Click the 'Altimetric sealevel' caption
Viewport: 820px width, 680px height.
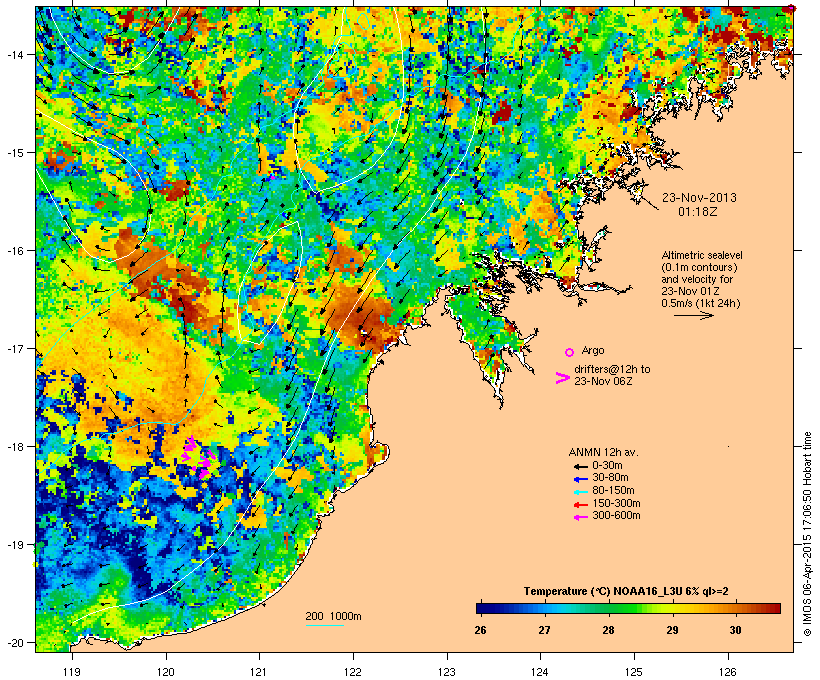(x=702, y=255)
